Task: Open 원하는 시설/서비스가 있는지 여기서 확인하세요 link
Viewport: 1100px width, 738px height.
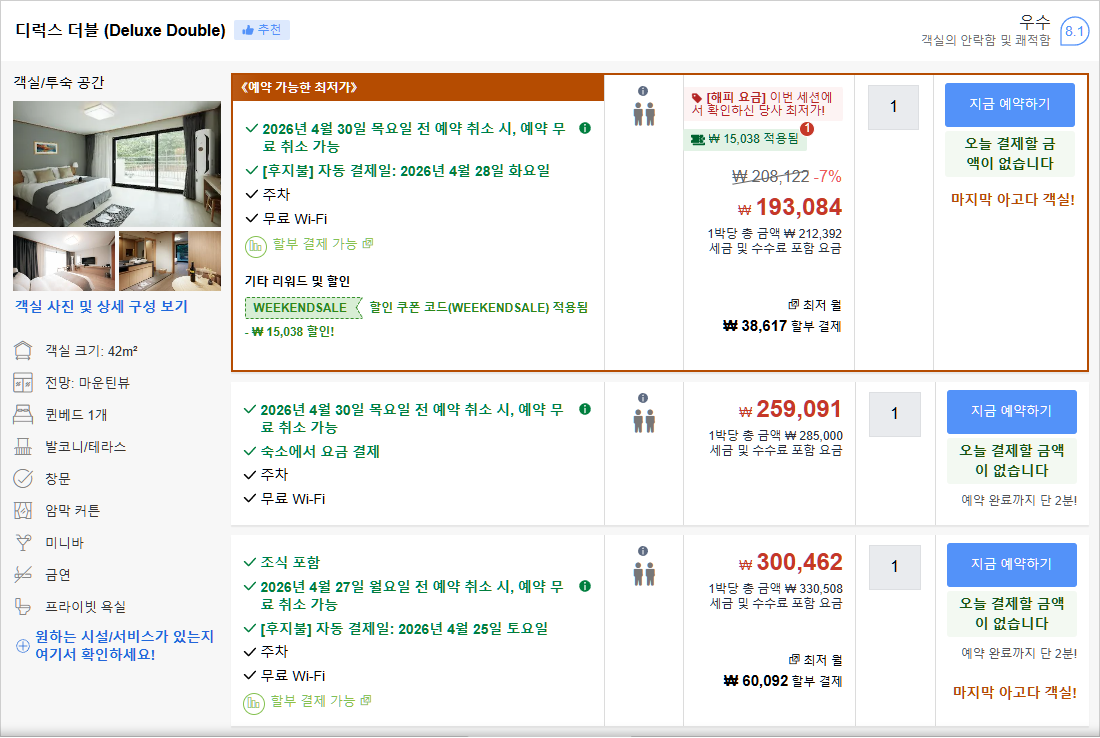Action: pyautogui.click(x=124, y=645)
